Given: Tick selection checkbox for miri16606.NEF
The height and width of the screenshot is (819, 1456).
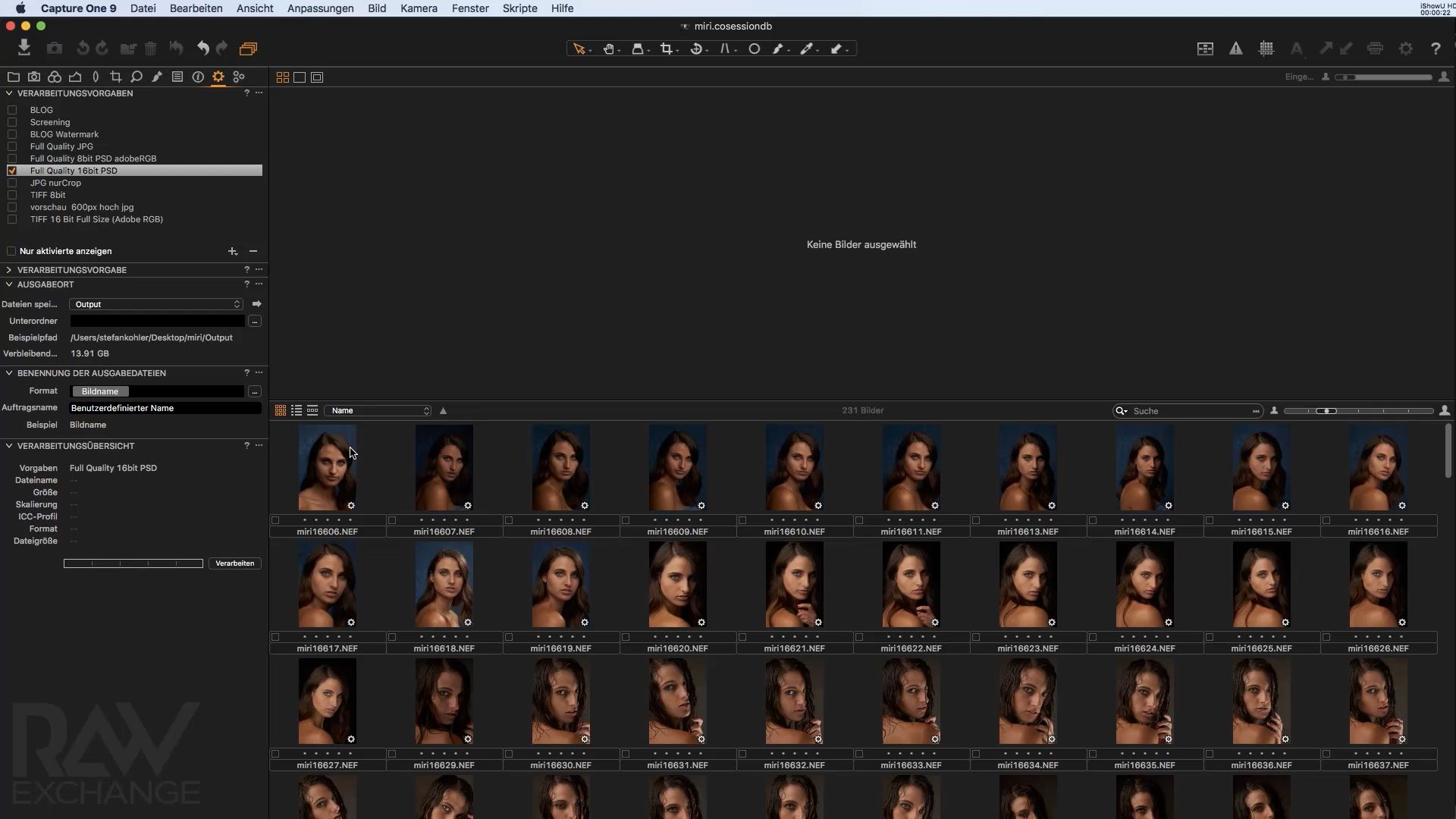Looking at the screenshot, I should 275,520.
